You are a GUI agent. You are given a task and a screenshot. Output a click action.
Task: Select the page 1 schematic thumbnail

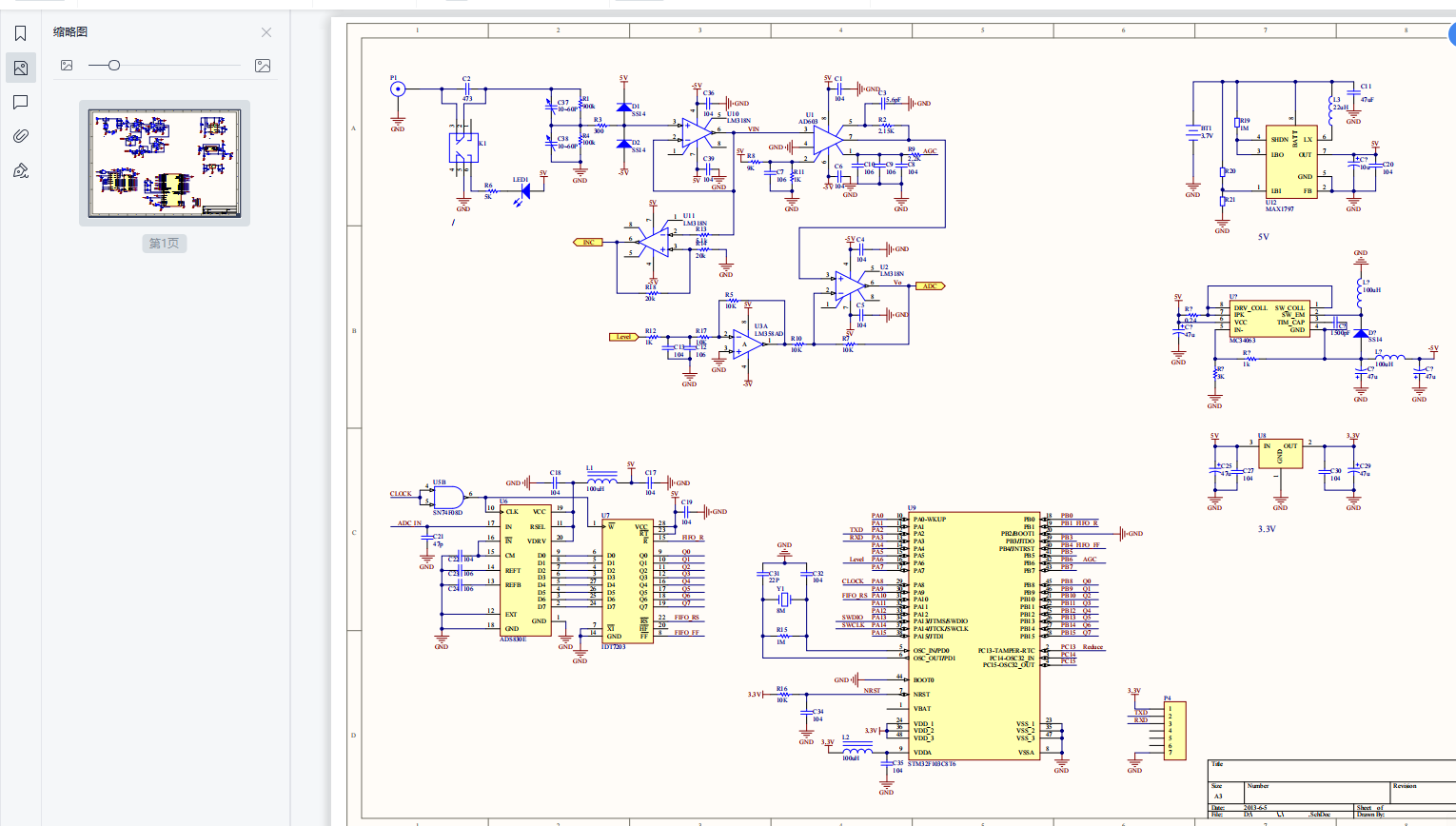click(165, 163)
